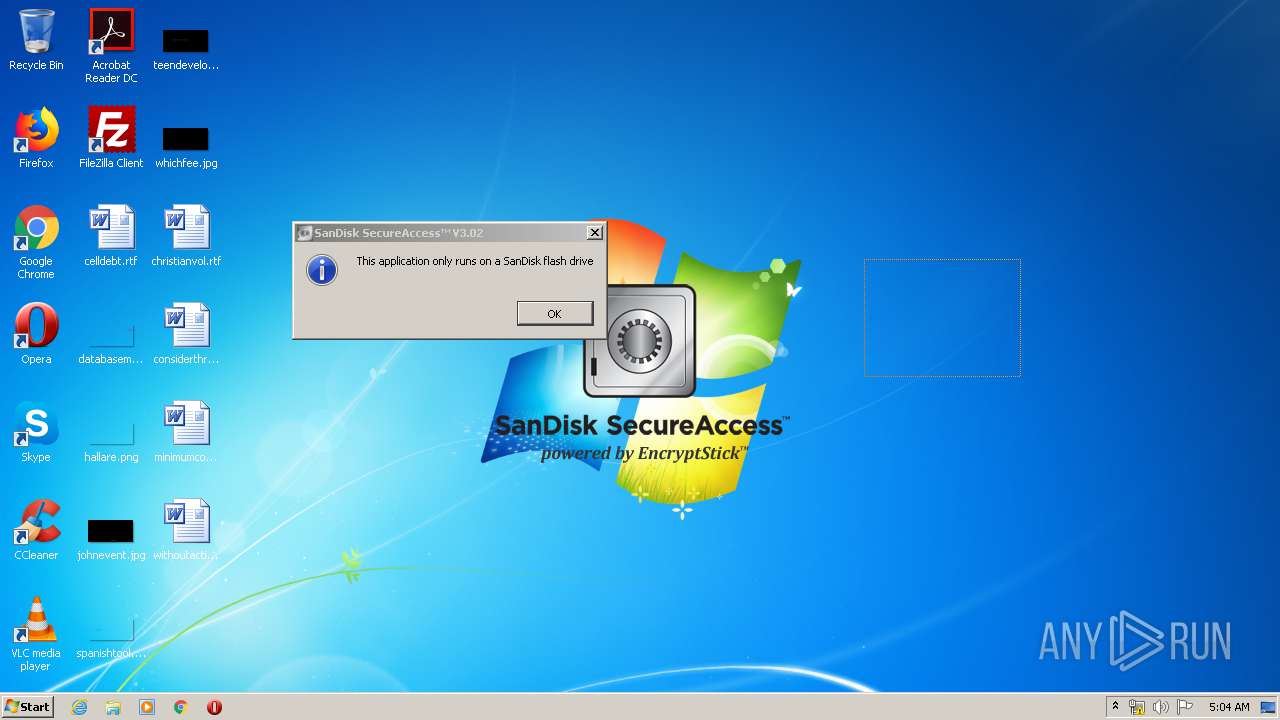Select the VLC media player shortcut
The height and width of the screenshot is (720, 1280).
[36, 634]
